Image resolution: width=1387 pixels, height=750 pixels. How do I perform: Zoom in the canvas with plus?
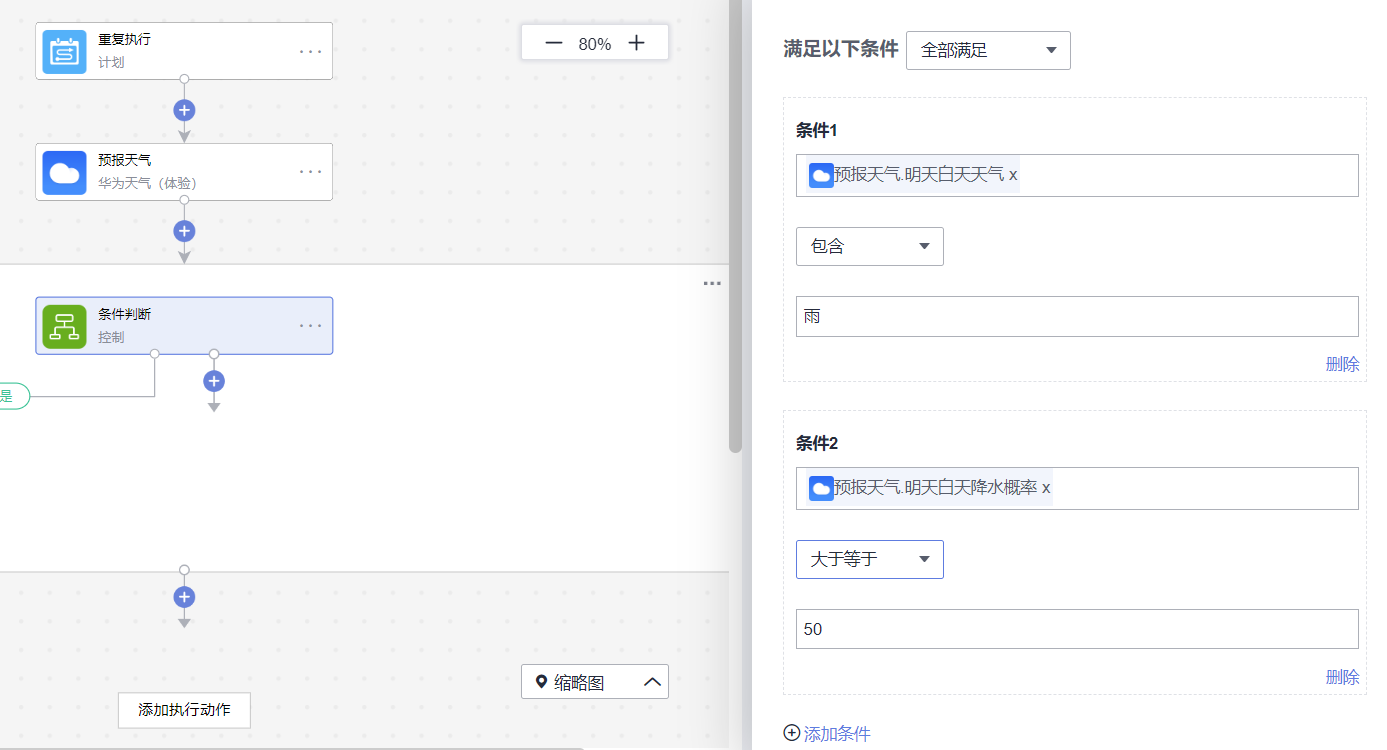click(x=636, y=43)
